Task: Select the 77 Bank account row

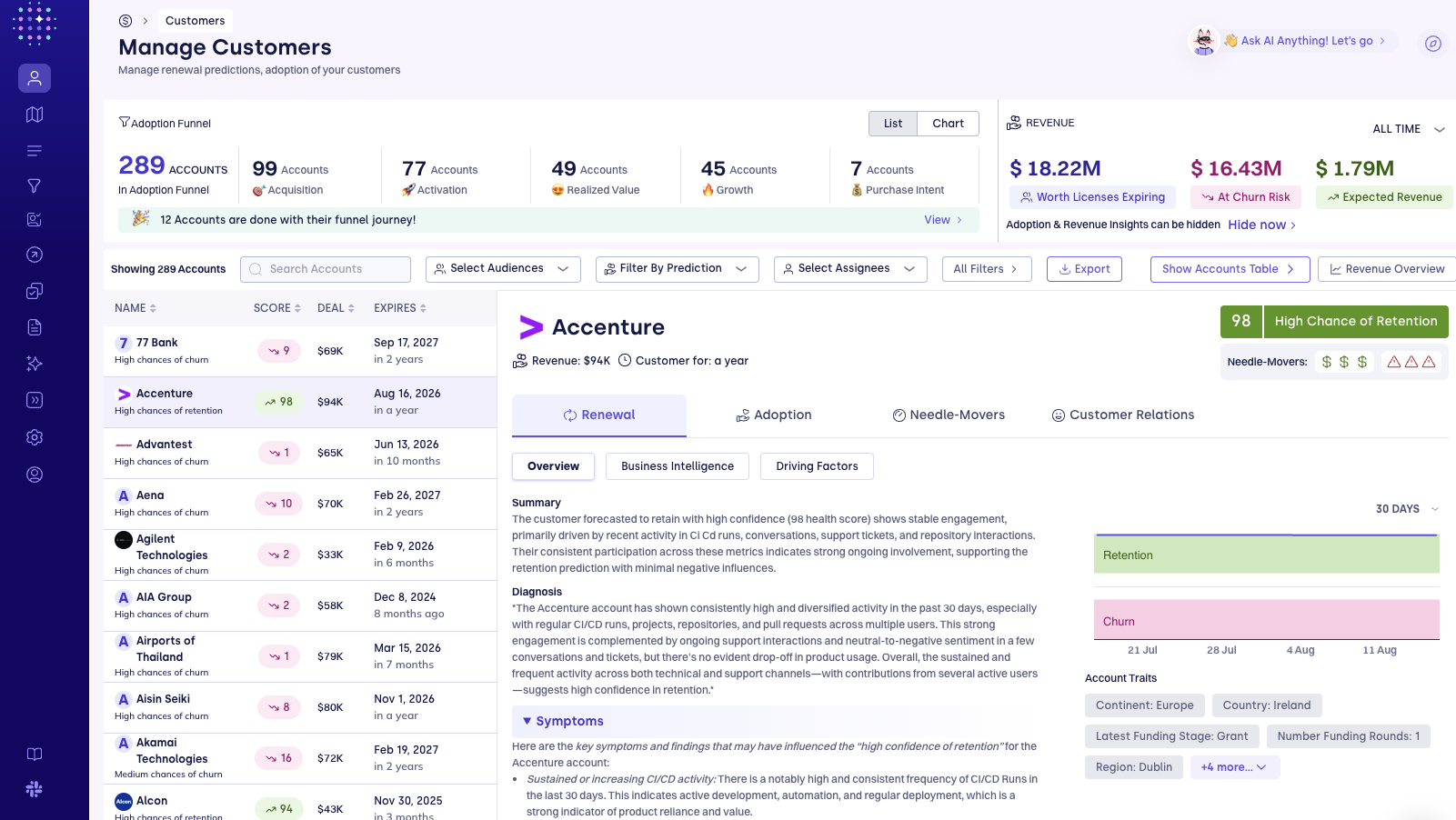Action: point(300,351)
